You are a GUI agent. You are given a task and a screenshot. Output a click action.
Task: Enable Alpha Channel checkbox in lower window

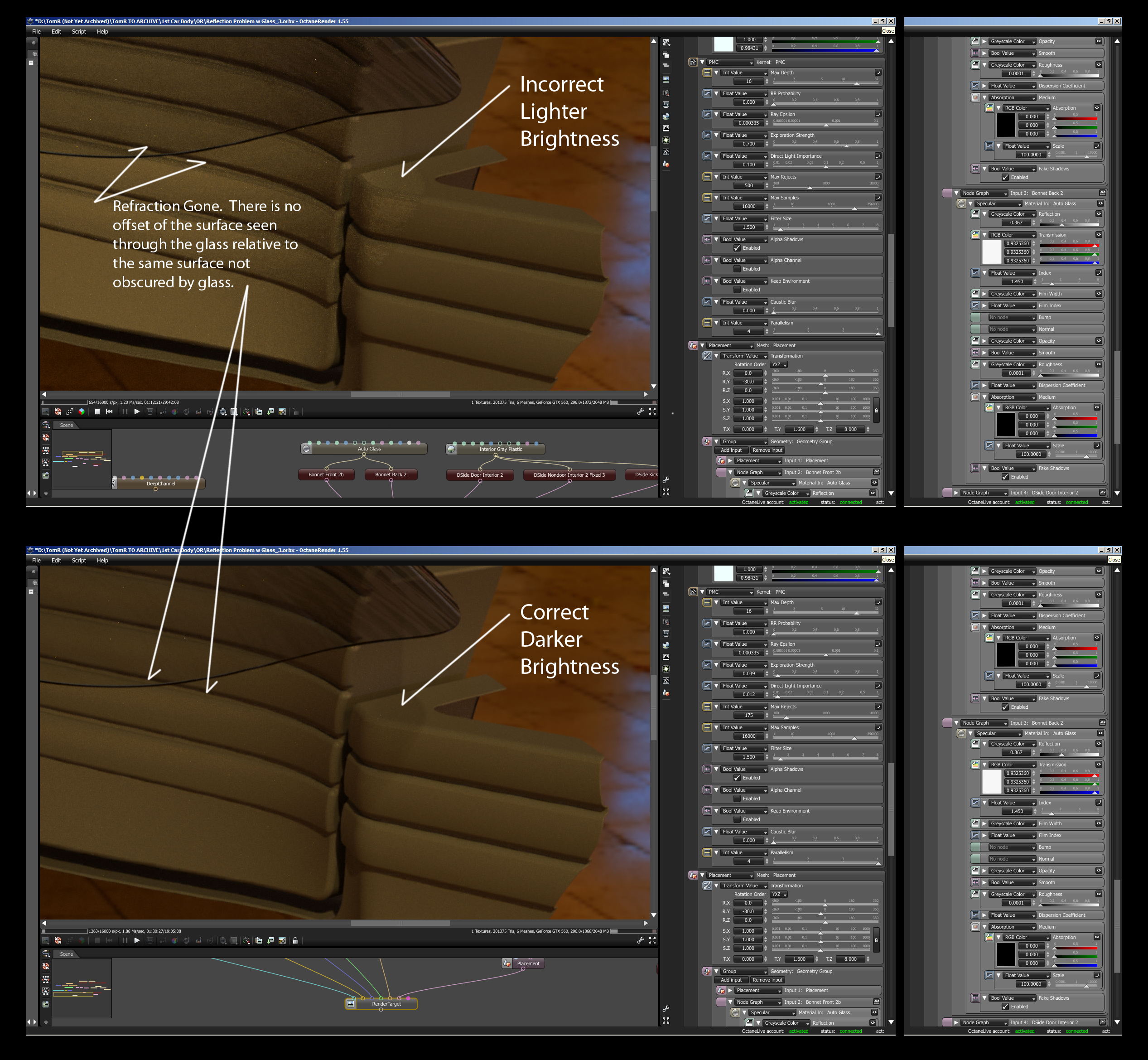coord(737,799)
